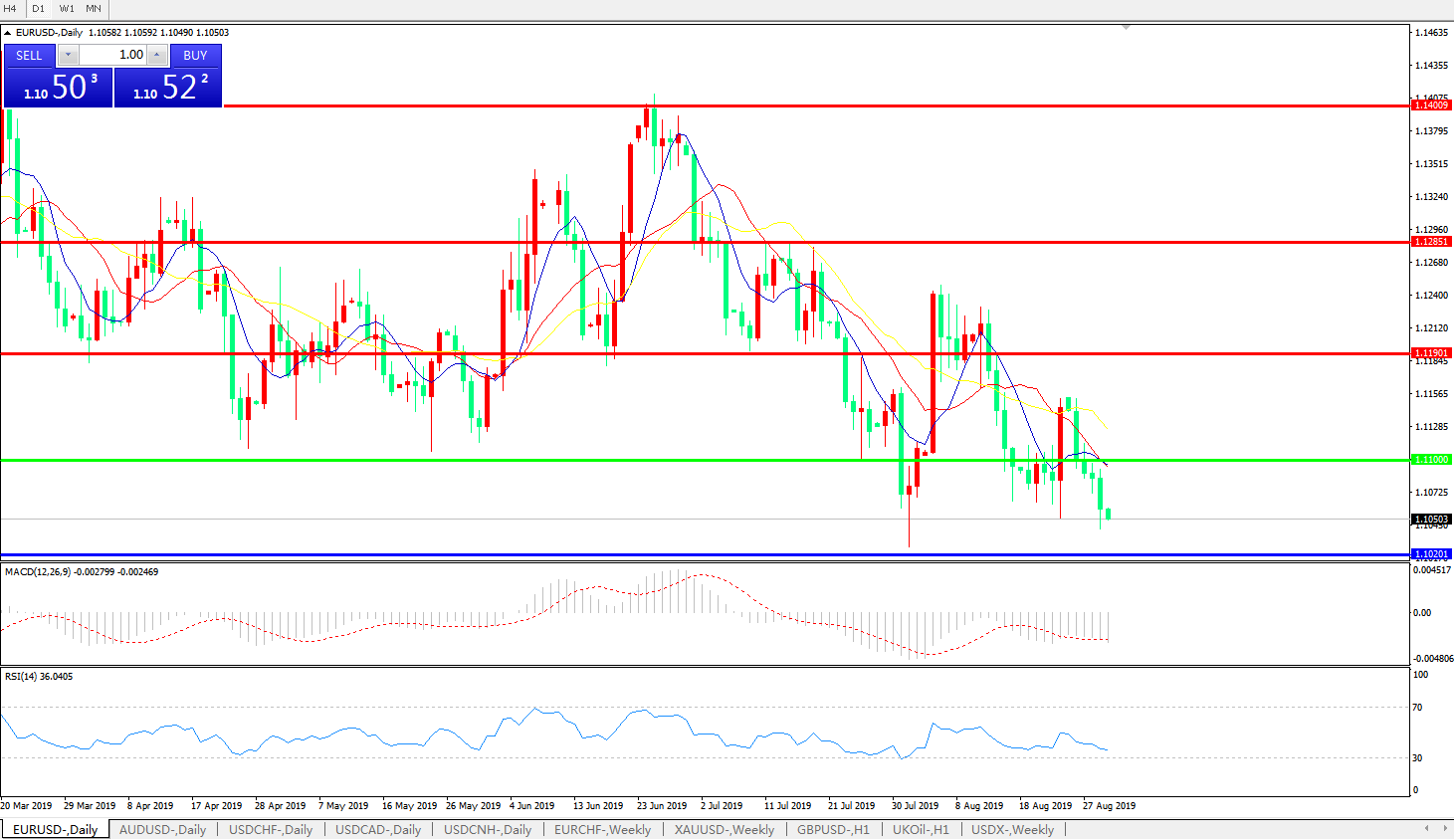Switch chart to W1 timeframe
This screenshot has height=840, width=1454.
coord(66,9)
